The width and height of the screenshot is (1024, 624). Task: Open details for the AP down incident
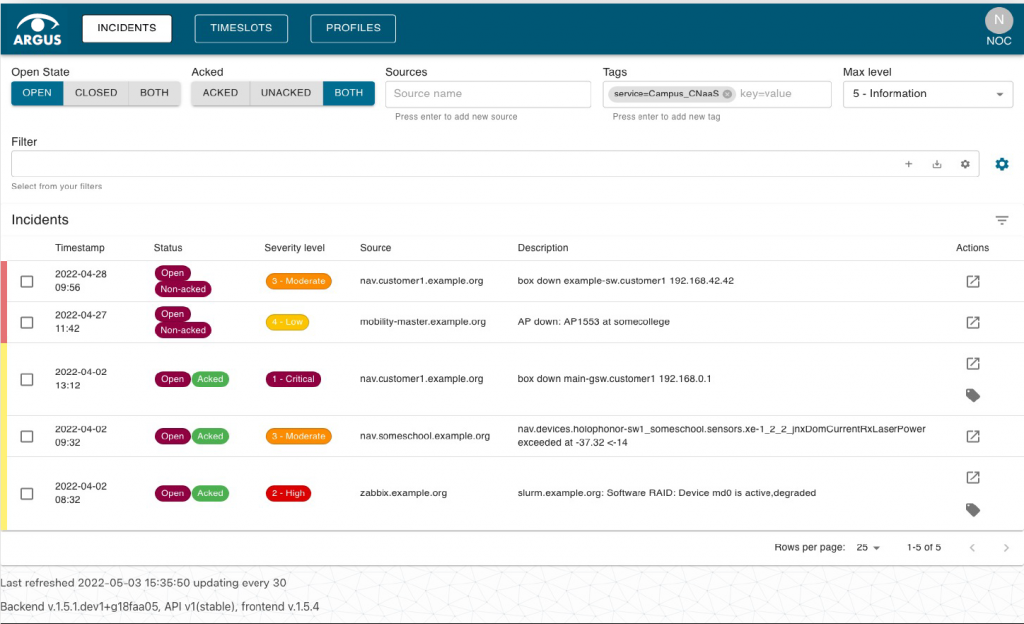(972, 322)
